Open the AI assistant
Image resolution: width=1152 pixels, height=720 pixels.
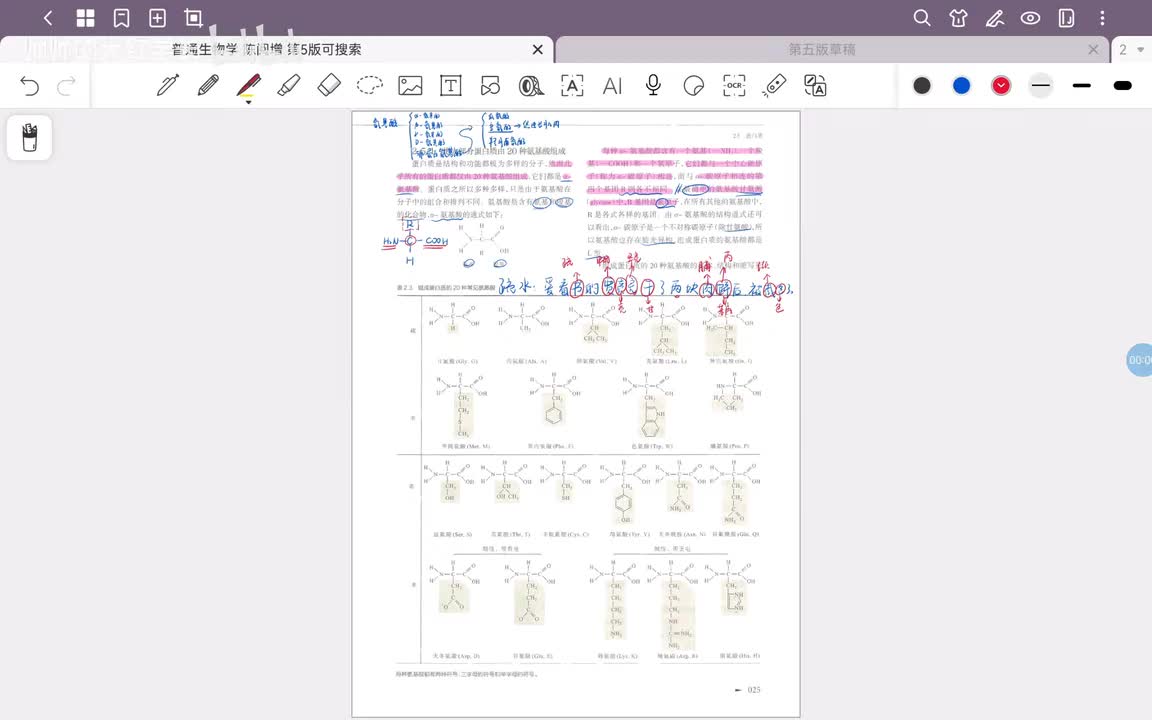pos(612,86)
